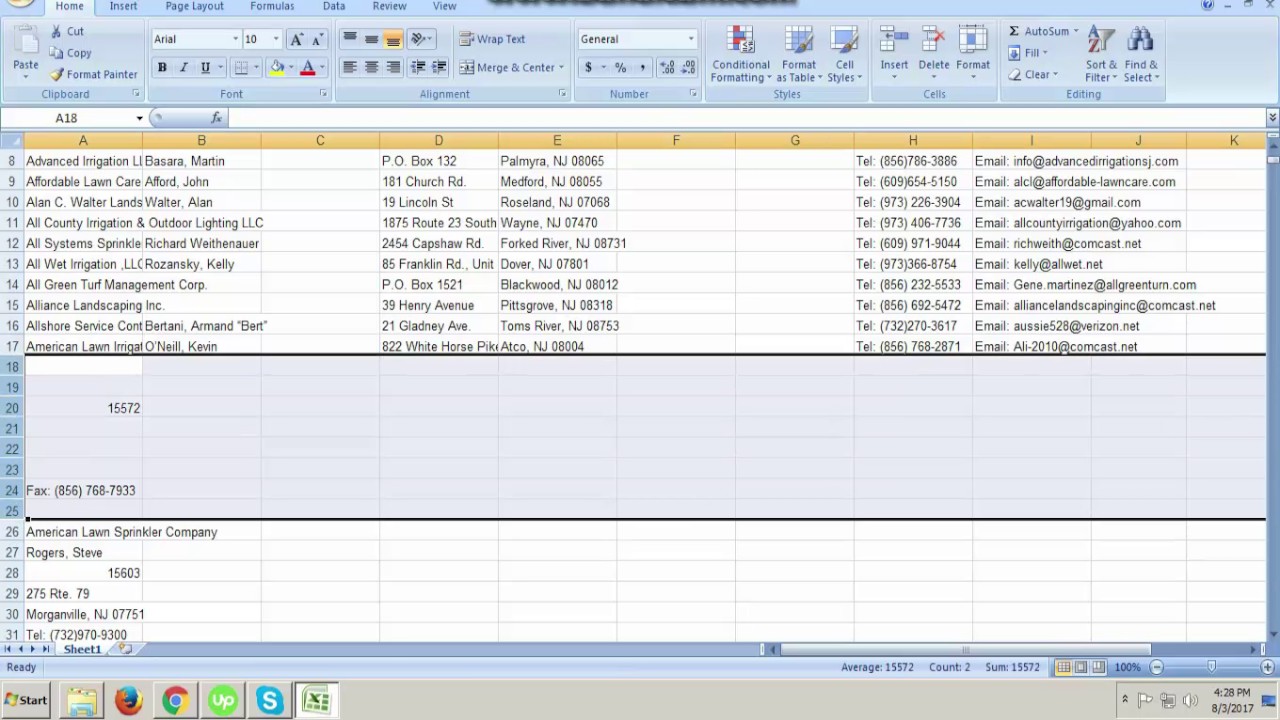
Task: Open the font size dropdown
Action: pyautogui.click(x=276, y=39)
